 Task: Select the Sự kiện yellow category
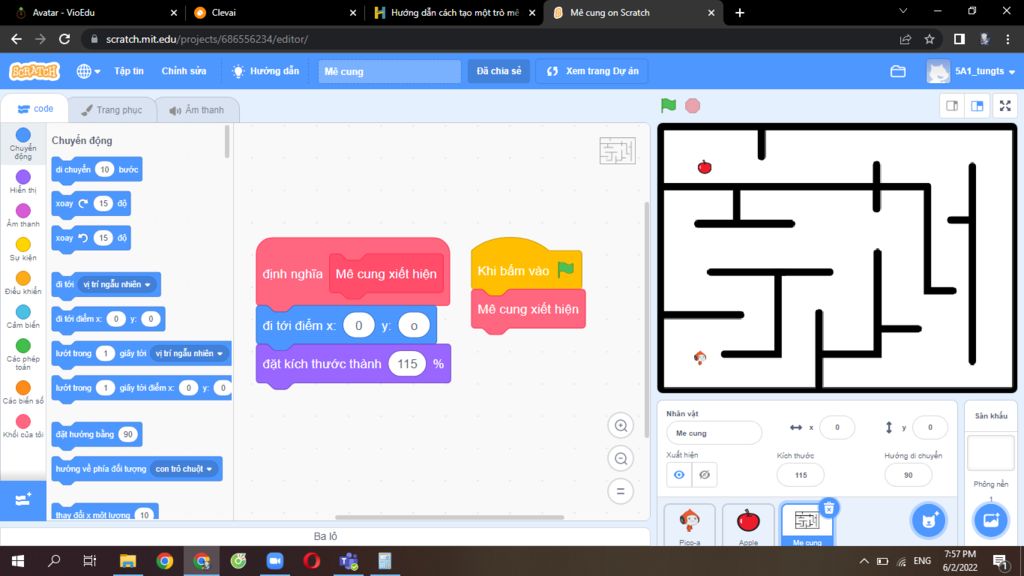23,249
